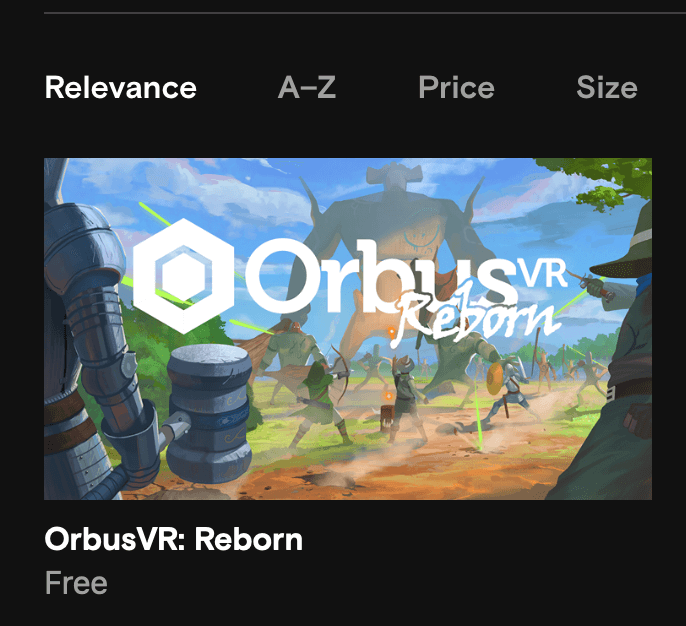Viewport: 686px width, 626px height.
Task: Select the Price sort option
Action: [456, 87]
